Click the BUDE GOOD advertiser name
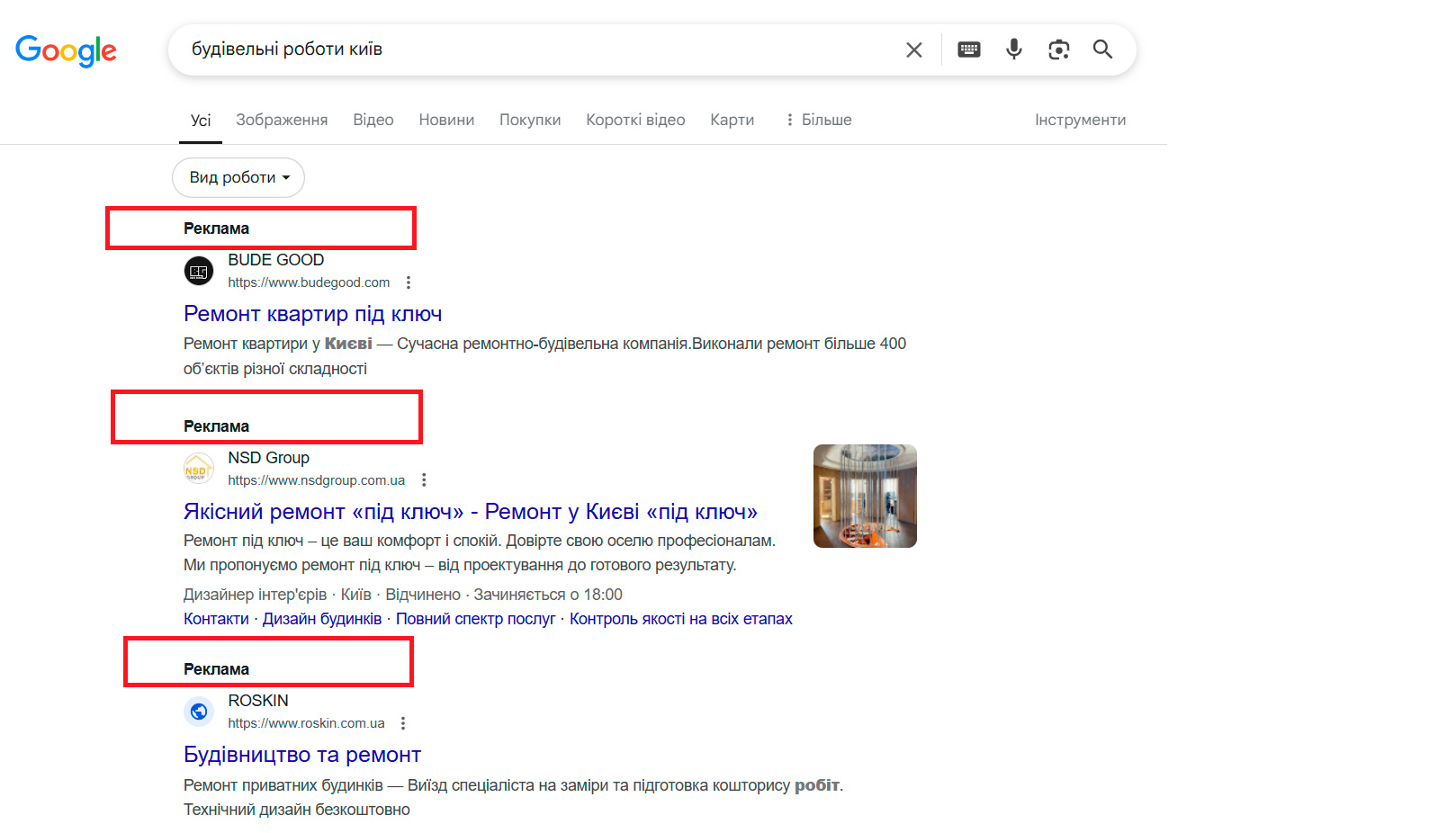This screenshot has width=1456, height=833. (276, 260)
